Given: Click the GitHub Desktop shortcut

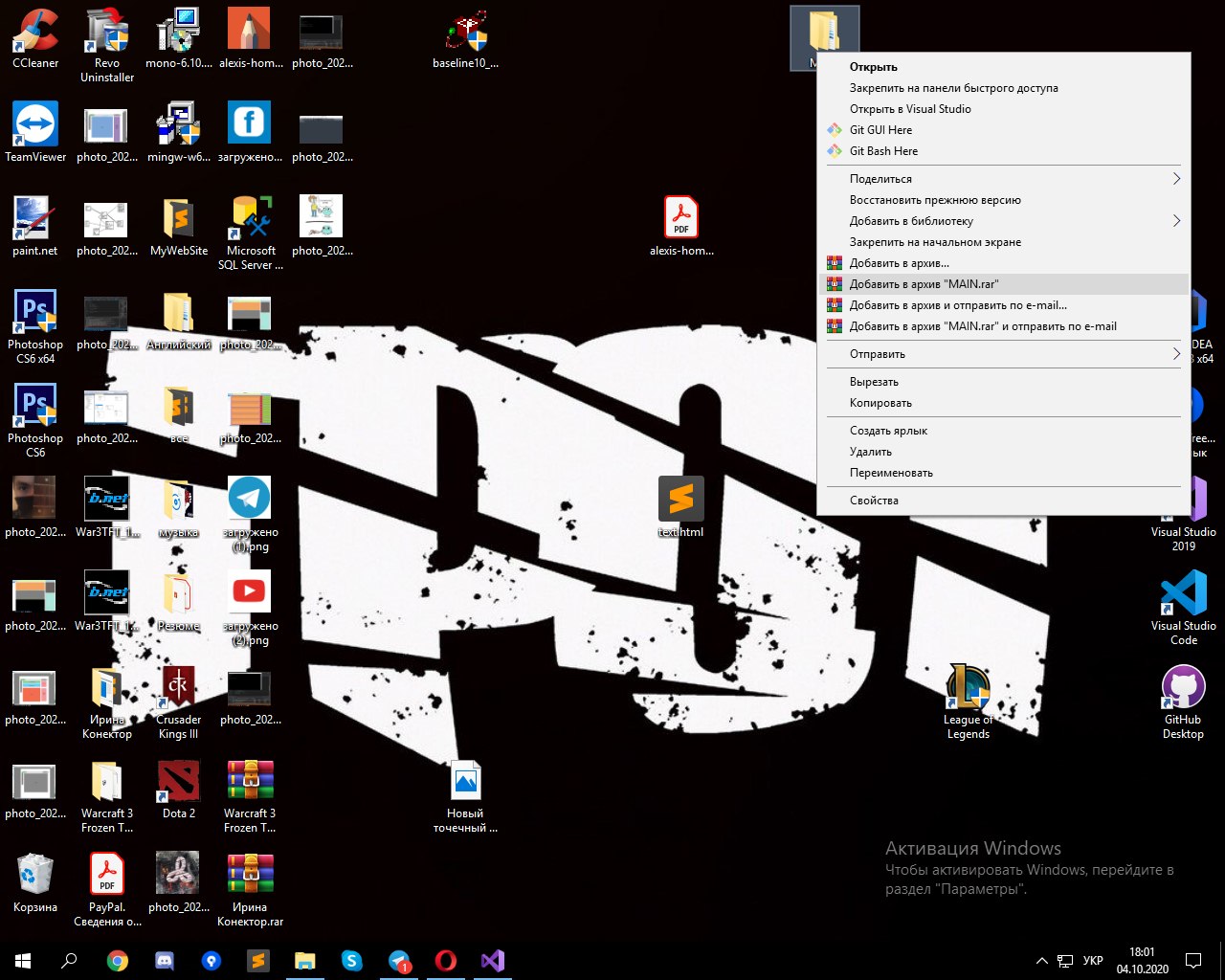Looking at the screenshot, I should (1184, 701).
